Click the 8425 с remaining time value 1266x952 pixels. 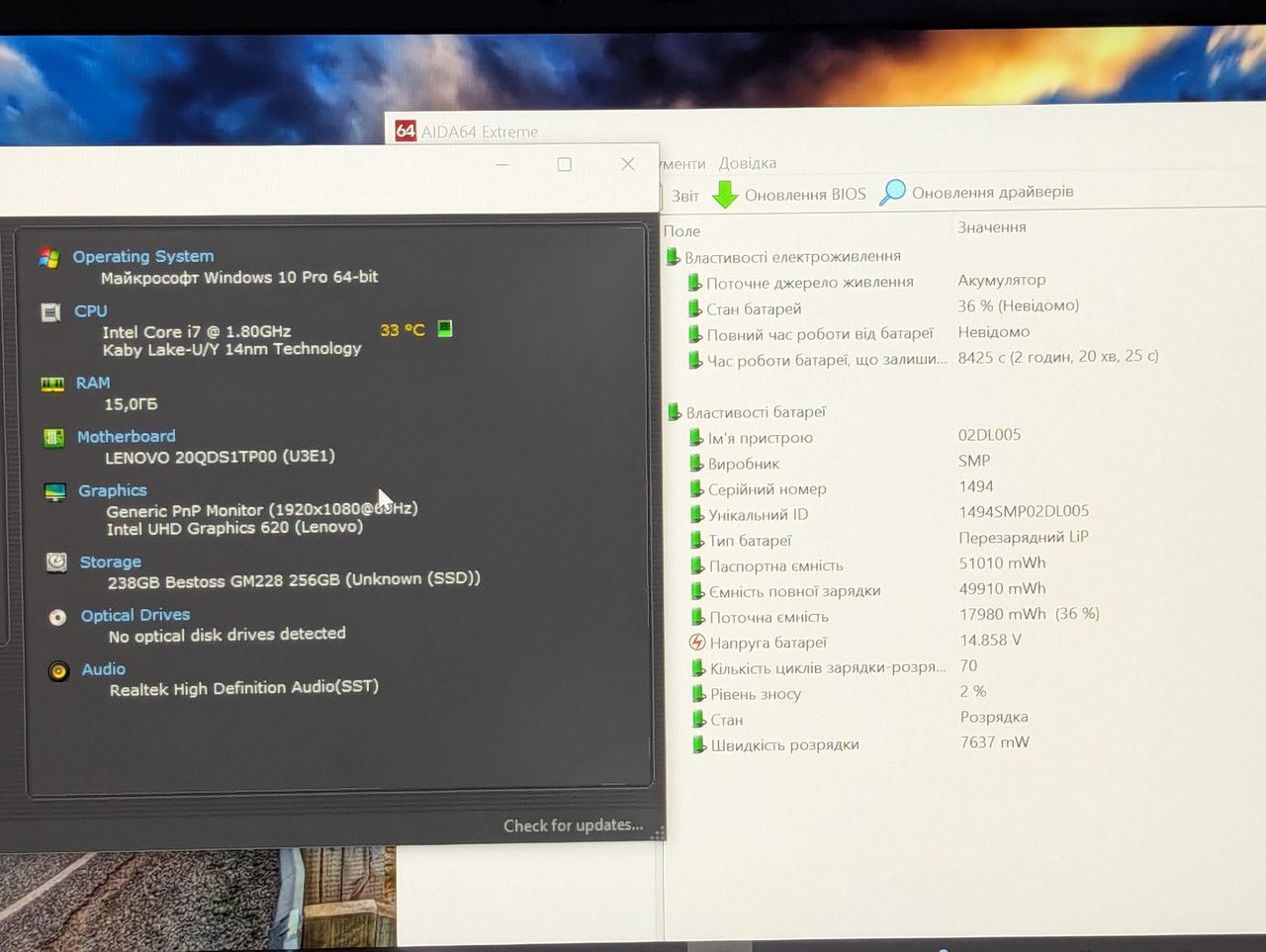click(1058, 356)
